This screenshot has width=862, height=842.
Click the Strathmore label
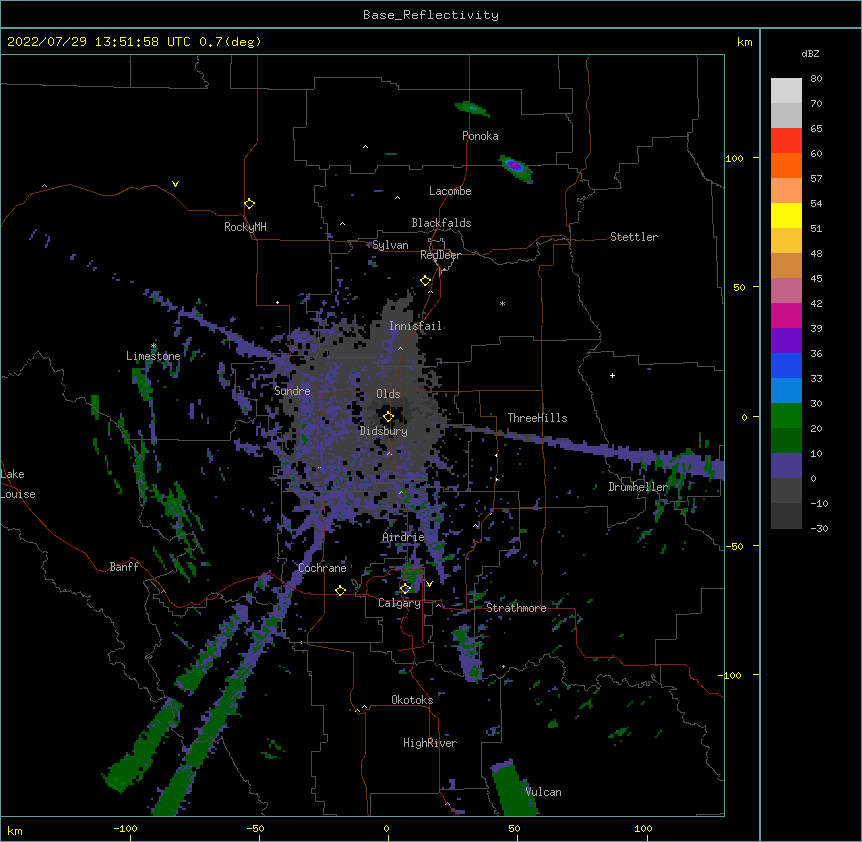(x=516, y=608)
